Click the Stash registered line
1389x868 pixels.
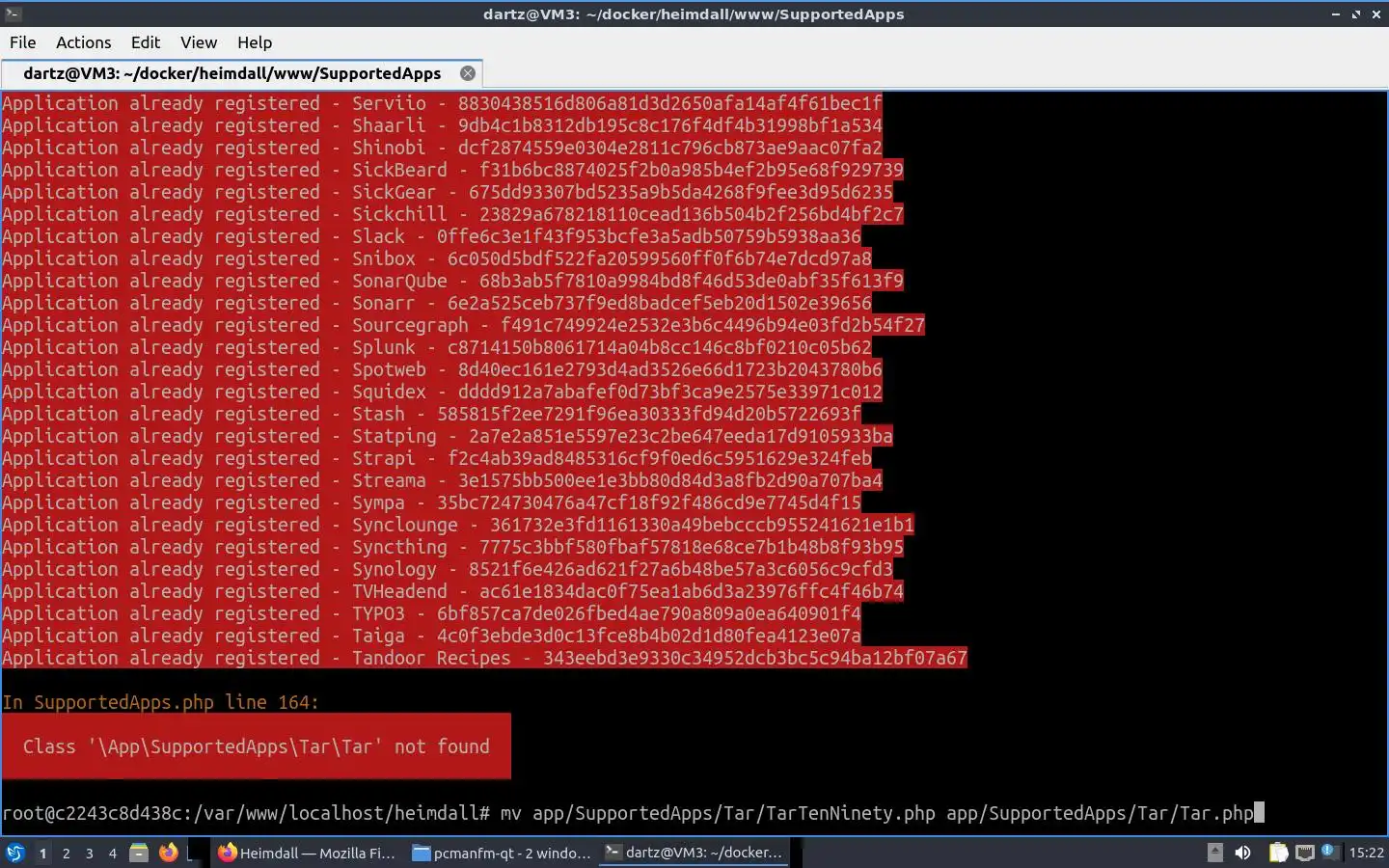coord(431,414)
